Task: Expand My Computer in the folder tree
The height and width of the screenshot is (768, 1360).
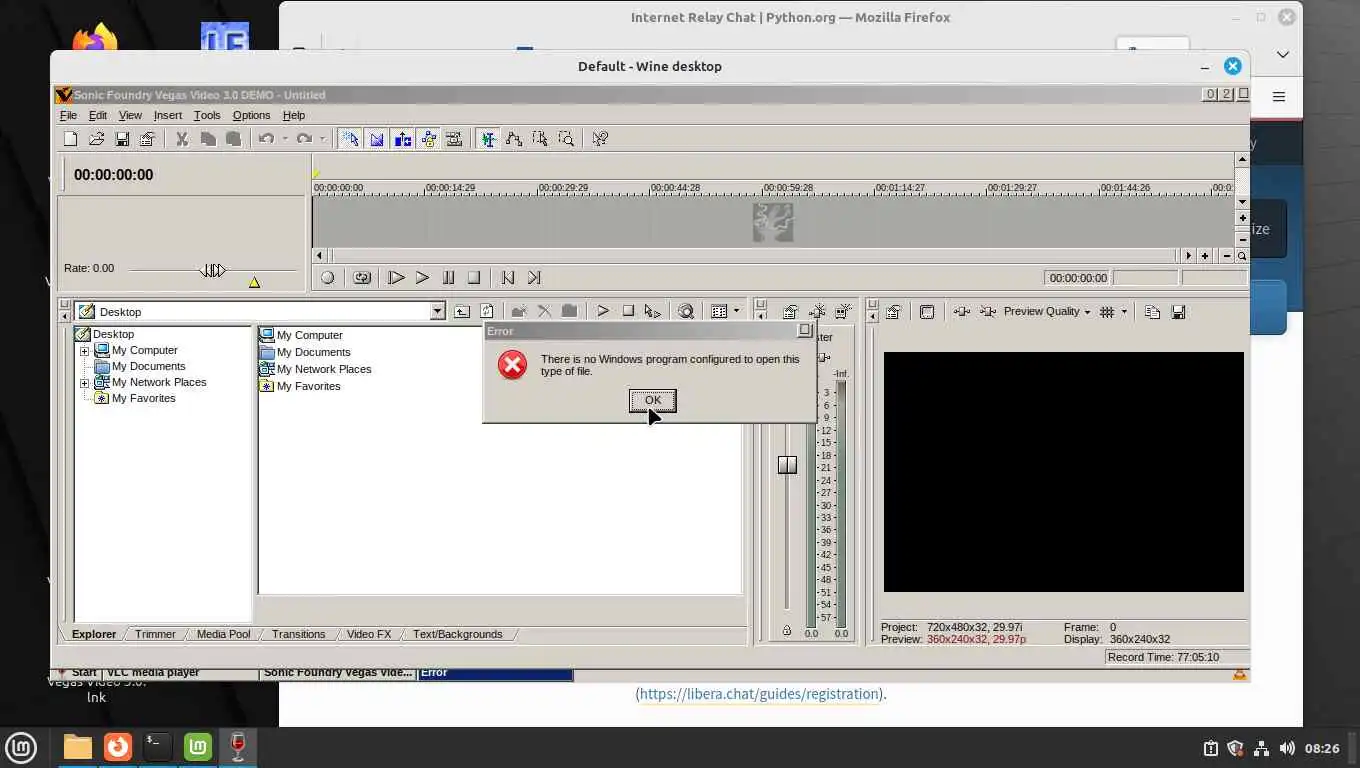Action: (85, 351)
